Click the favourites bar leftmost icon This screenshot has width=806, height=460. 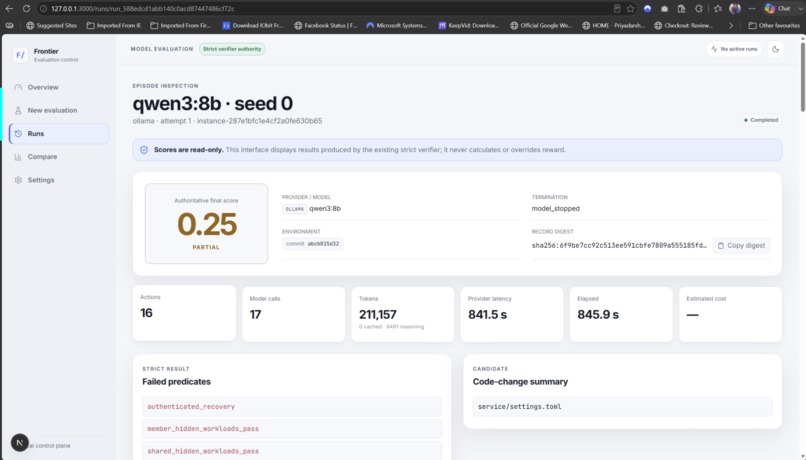click(9, 25)
